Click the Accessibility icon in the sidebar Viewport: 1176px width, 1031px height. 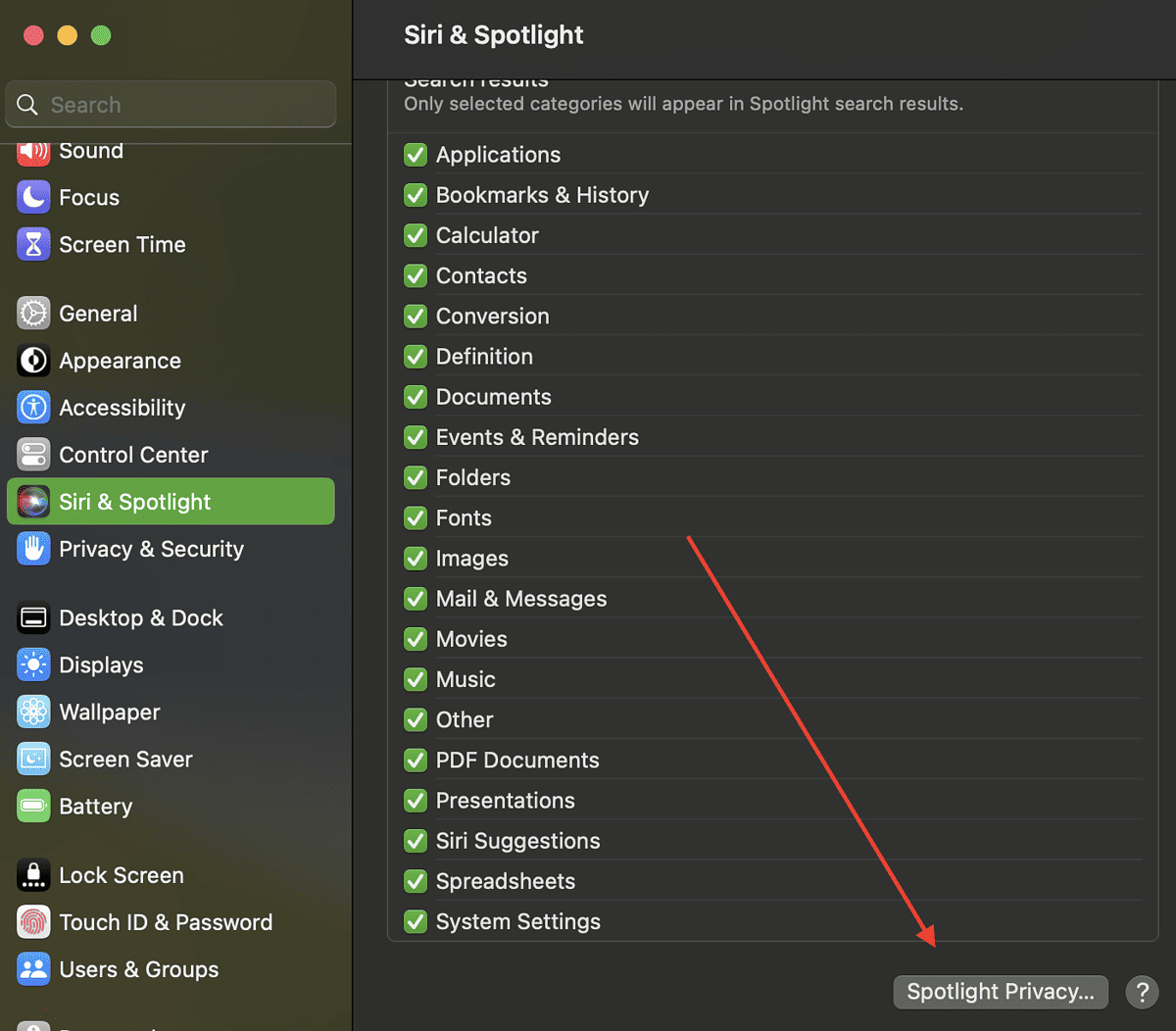point(32,408)
